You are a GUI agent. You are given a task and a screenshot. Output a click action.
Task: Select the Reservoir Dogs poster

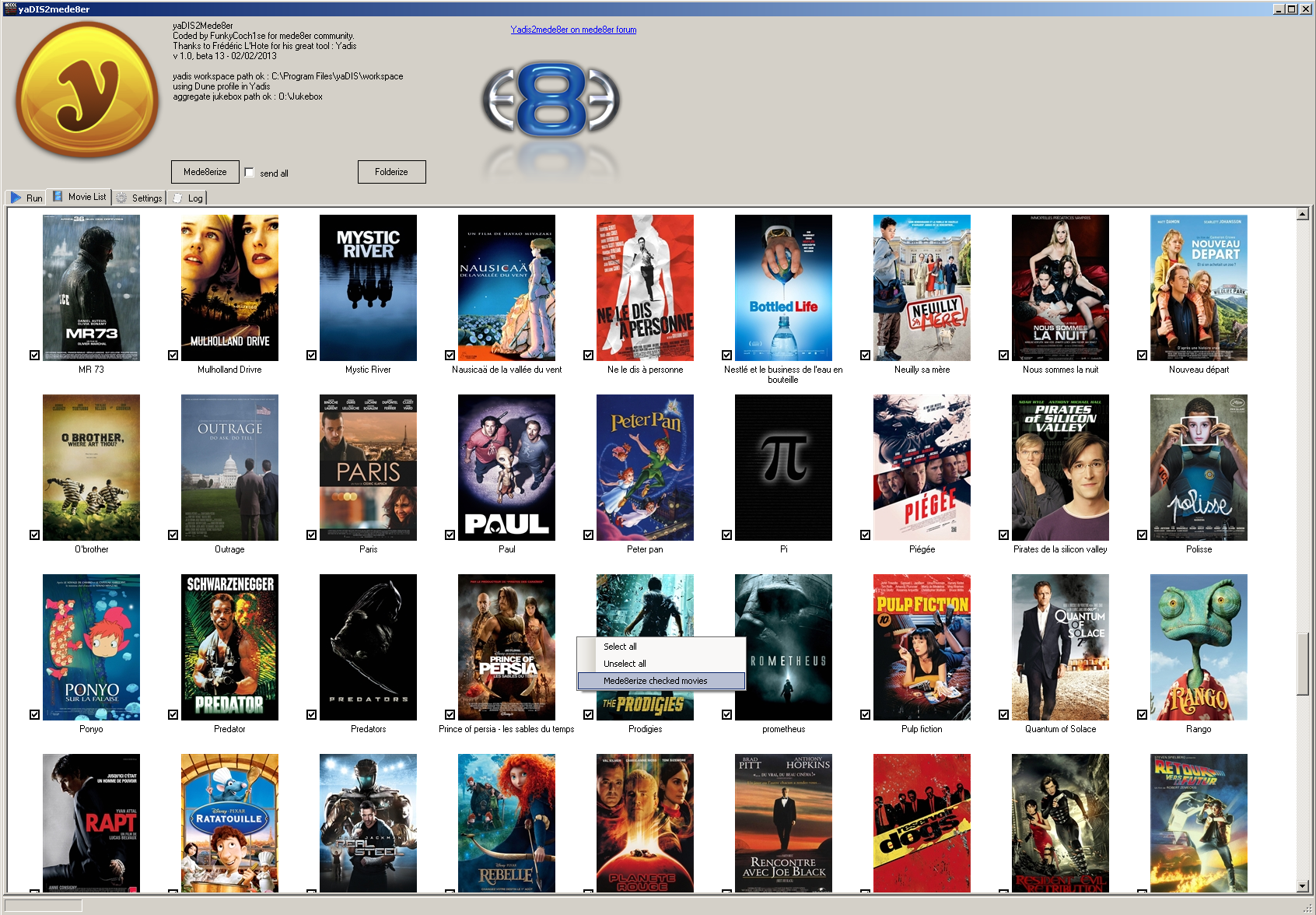[x=922, y=823]
